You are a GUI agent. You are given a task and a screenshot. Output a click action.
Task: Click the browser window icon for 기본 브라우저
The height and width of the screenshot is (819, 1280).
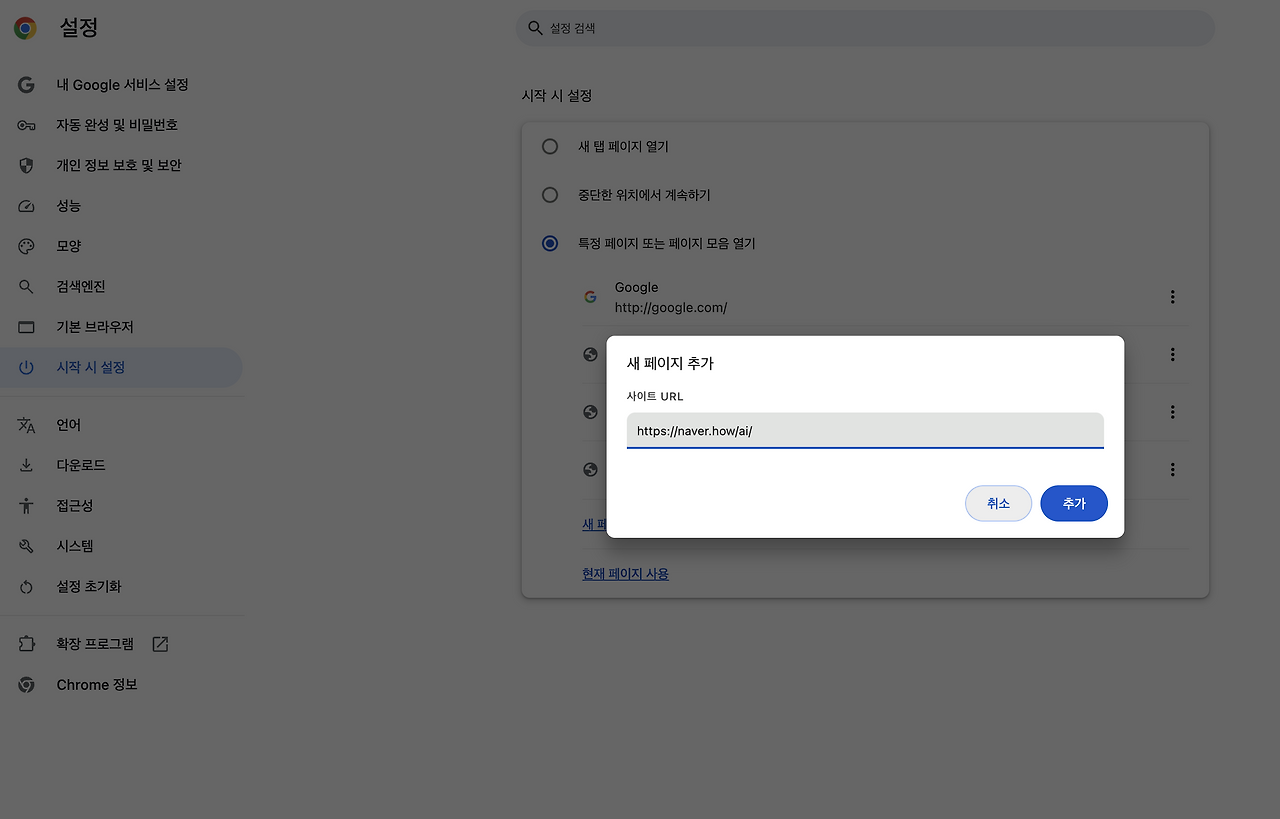coord(26,327)
